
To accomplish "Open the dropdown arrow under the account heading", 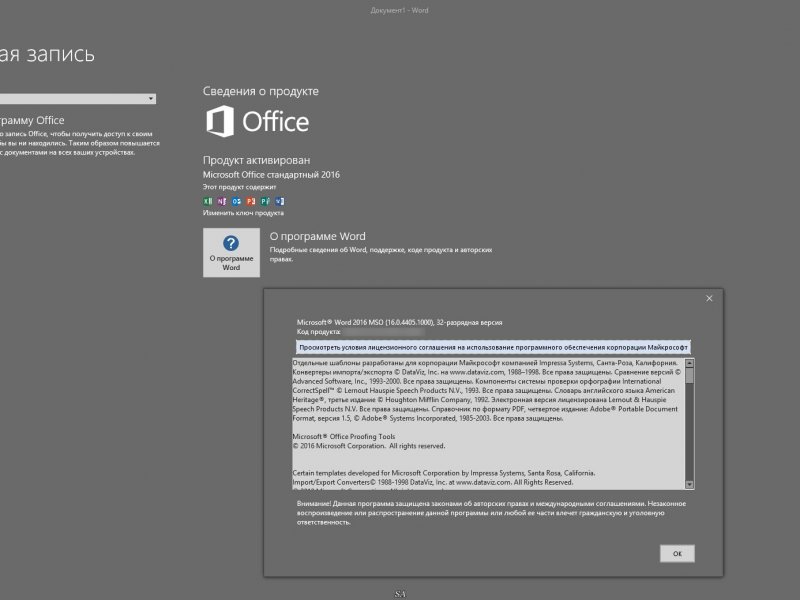I will (151, 98).
